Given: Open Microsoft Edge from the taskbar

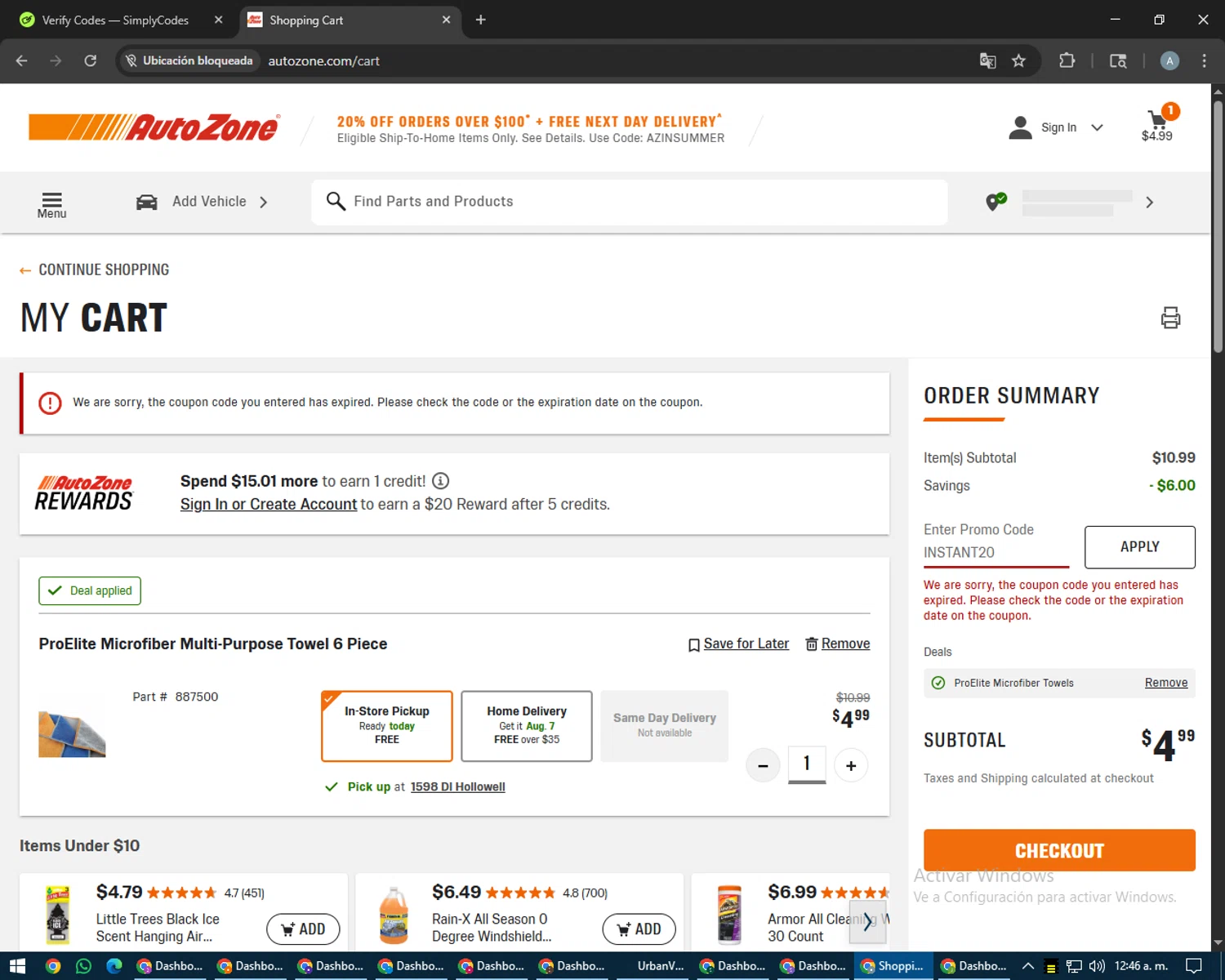Looking at the screenshot, I should pos(114,966).
